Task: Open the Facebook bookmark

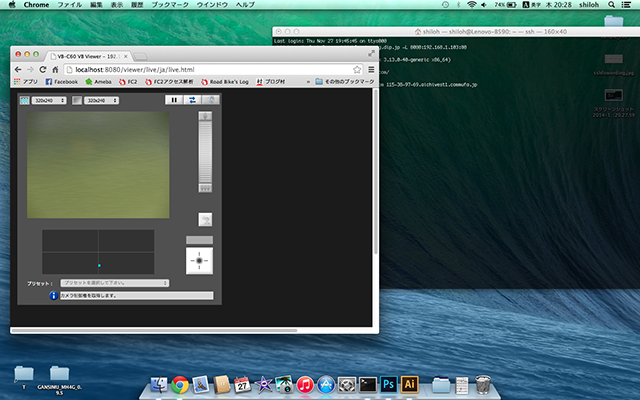Action: point(62,82)
